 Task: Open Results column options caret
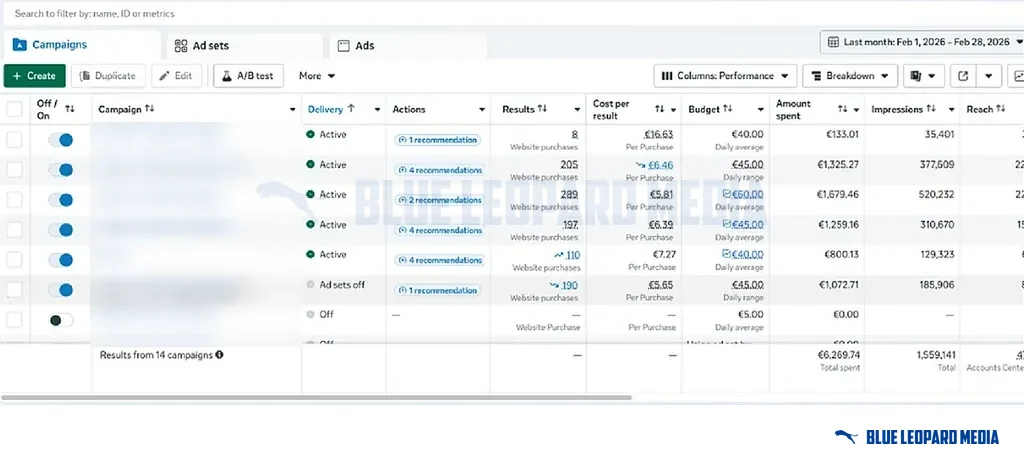click(x=577, y=110)
